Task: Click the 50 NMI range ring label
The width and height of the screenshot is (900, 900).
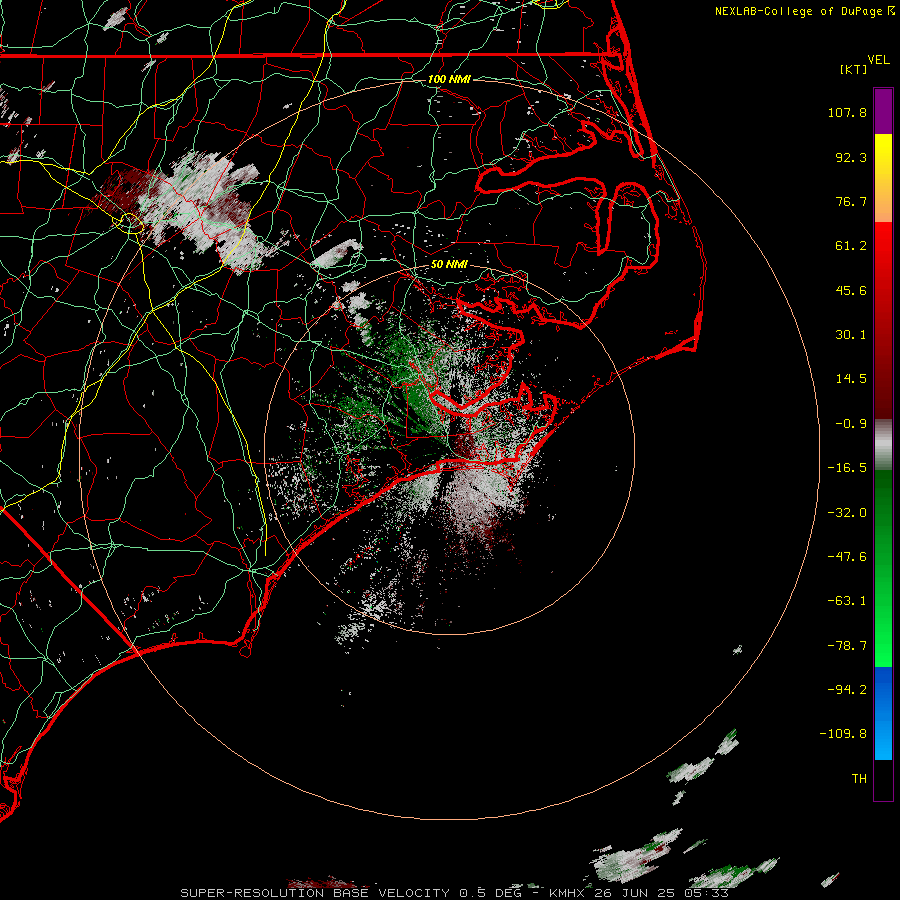Action: click(449, 265)
